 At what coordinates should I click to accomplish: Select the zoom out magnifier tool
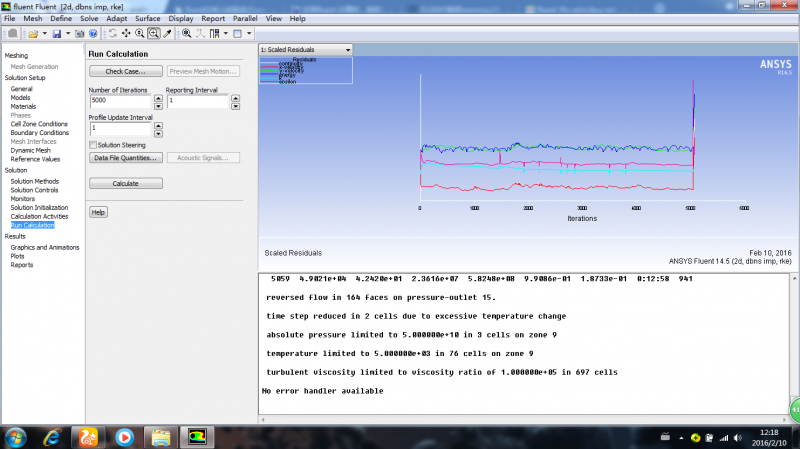(139, 34)
